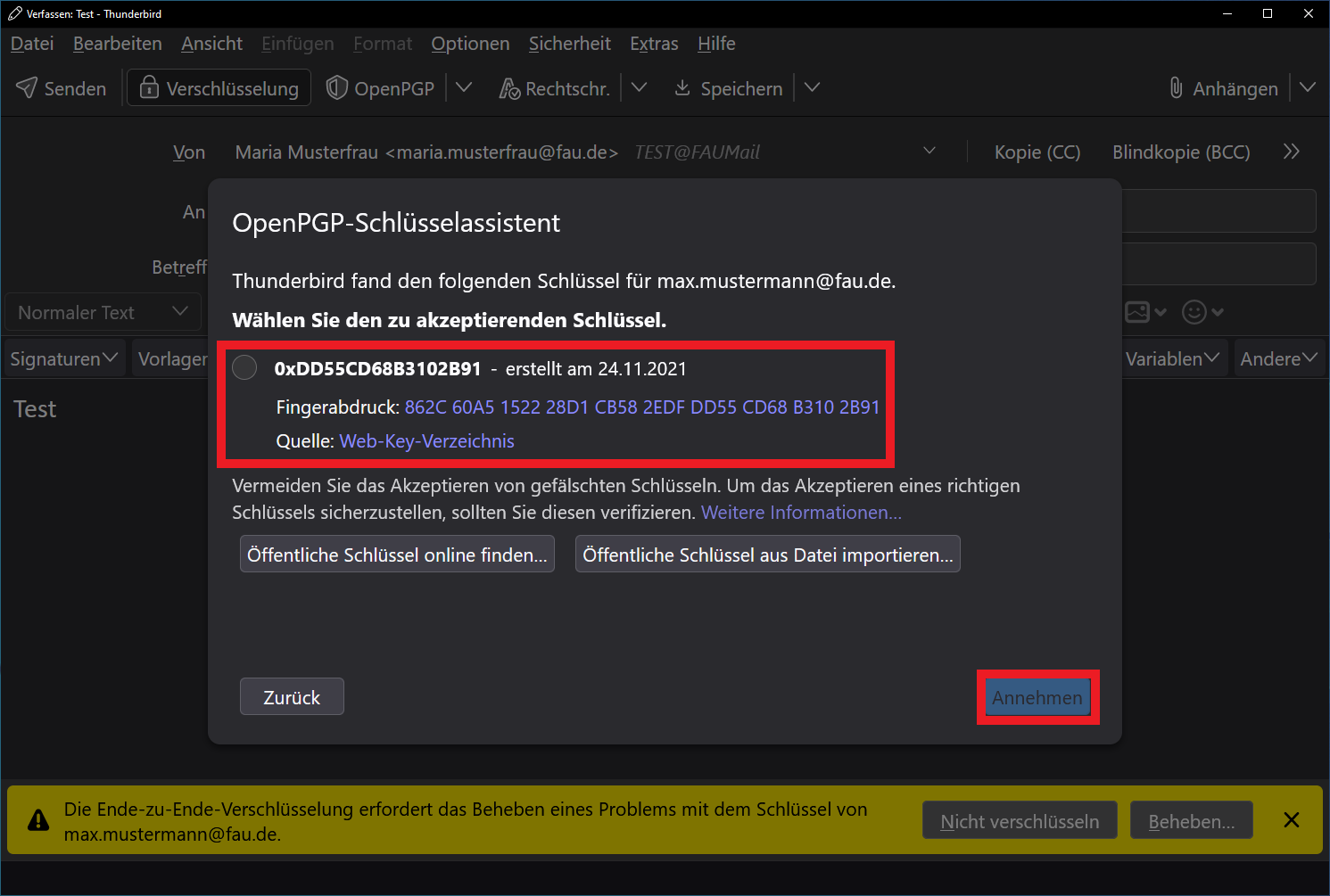Expand the OpenPGP dropdown arrow
This screenshot has height=896, width=1330.
tap(464, 87)
